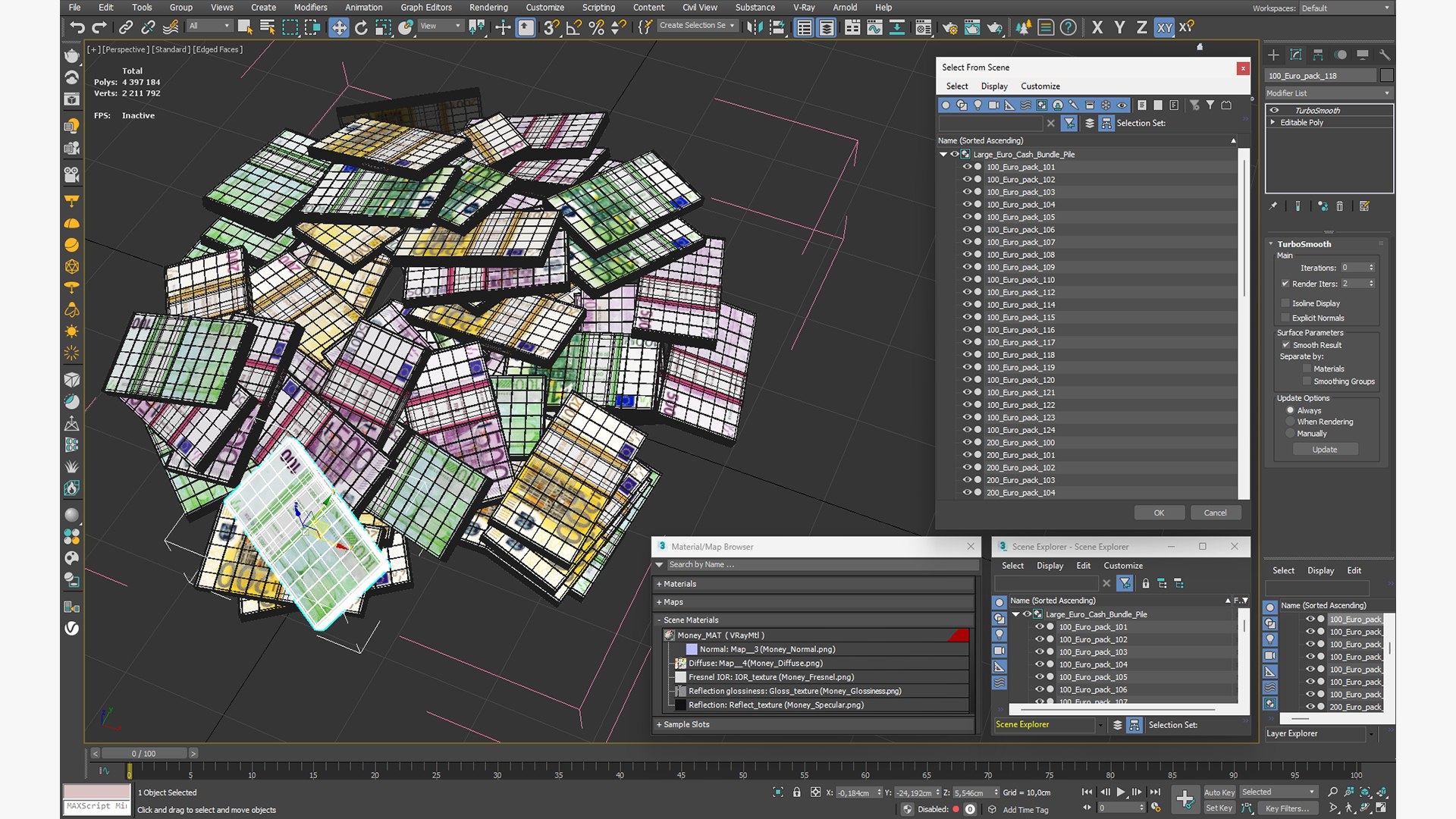Select the Manually update radio option
The height and width of the screenshot is (819, 1456).
coord(1290,434)
